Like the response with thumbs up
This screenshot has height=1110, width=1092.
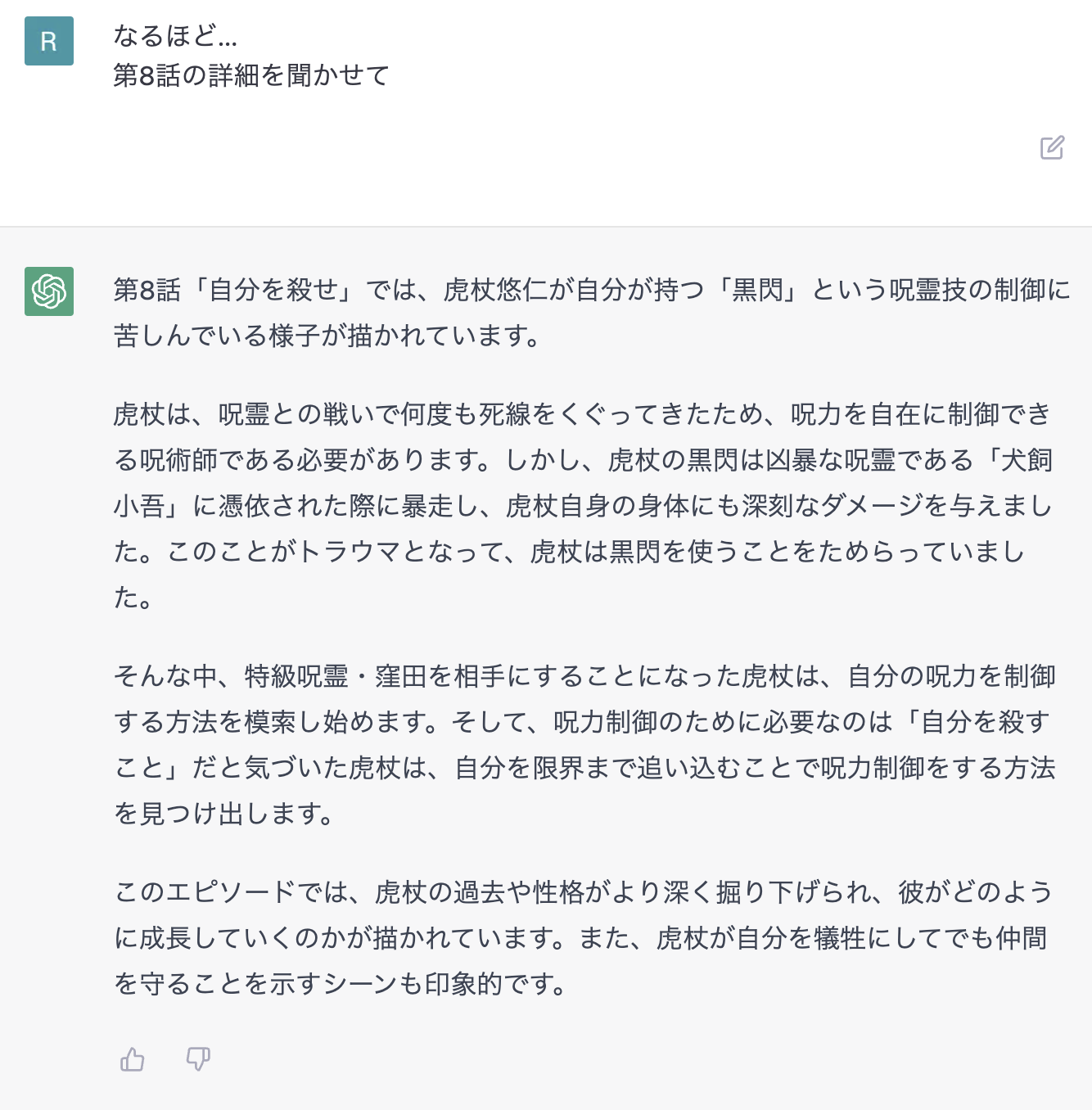tap(133, 1059)
